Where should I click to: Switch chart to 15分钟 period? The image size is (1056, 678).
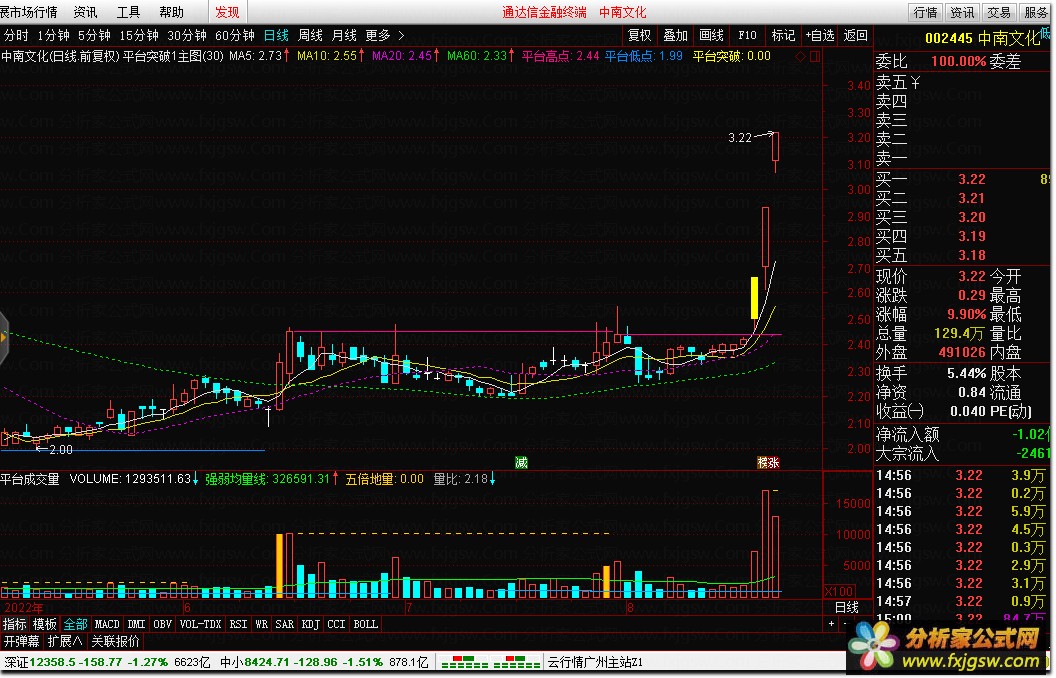pyautogui.click(x=139, y=36)
